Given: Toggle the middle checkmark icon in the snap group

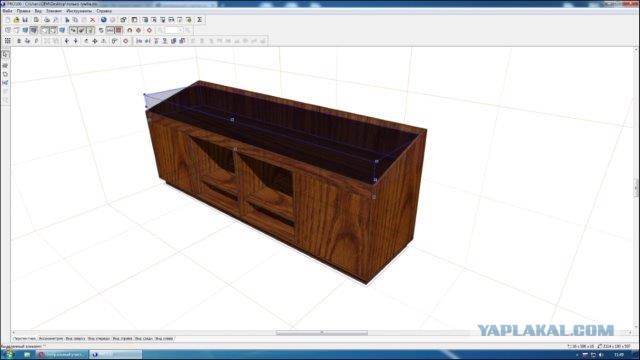Looking at the screenshot, I should tap(82, 30).
